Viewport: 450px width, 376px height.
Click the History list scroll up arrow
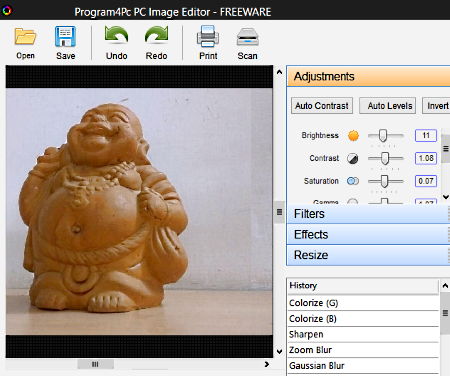(445, 286)
